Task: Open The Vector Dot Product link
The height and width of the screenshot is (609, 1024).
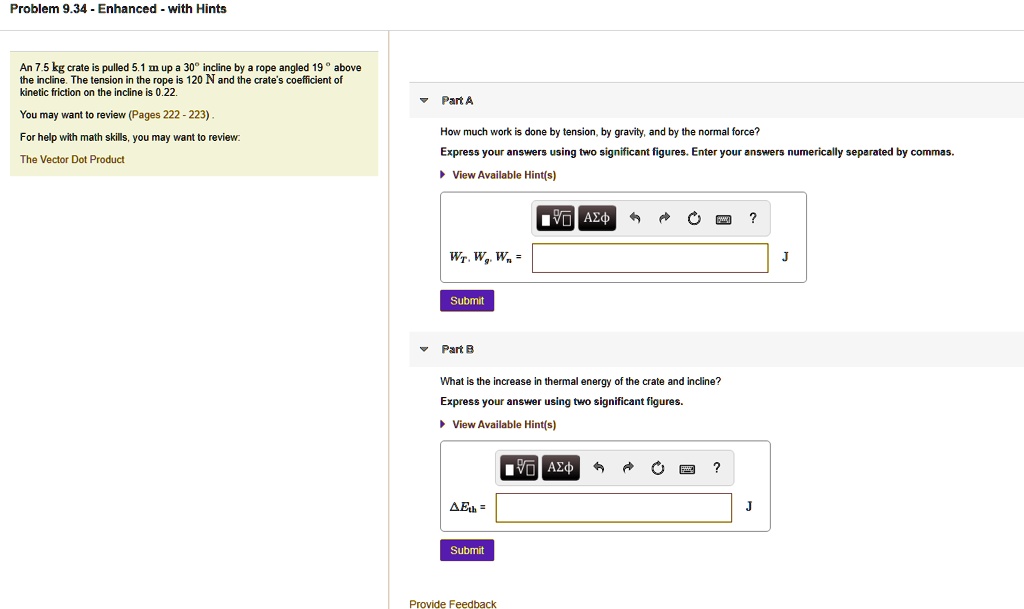Action: point(72,159)
